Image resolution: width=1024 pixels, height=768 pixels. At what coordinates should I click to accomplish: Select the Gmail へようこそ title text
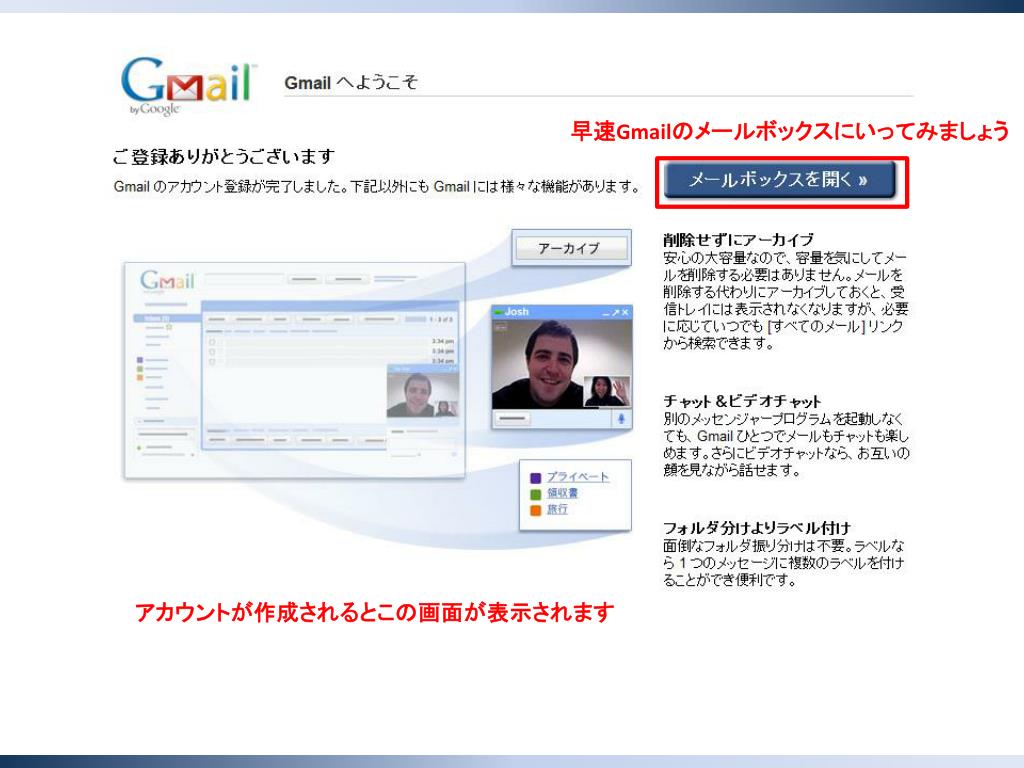click(x=351, y=82)
